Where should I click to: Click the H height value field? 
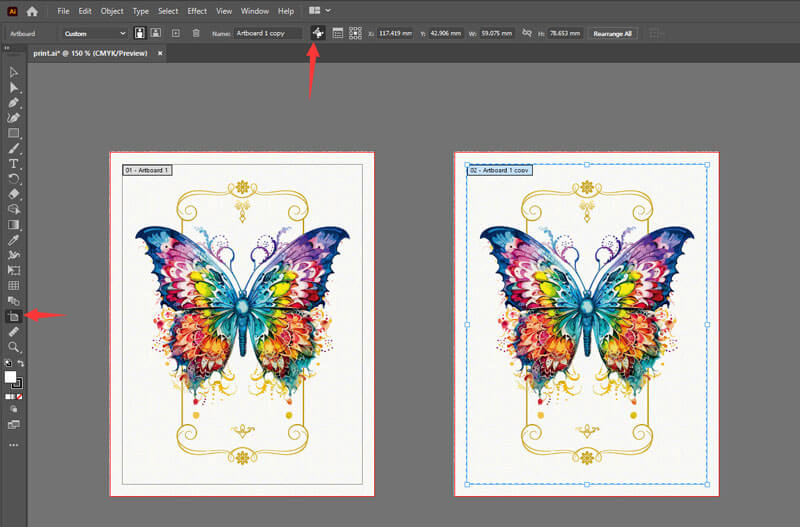[565, 33]
